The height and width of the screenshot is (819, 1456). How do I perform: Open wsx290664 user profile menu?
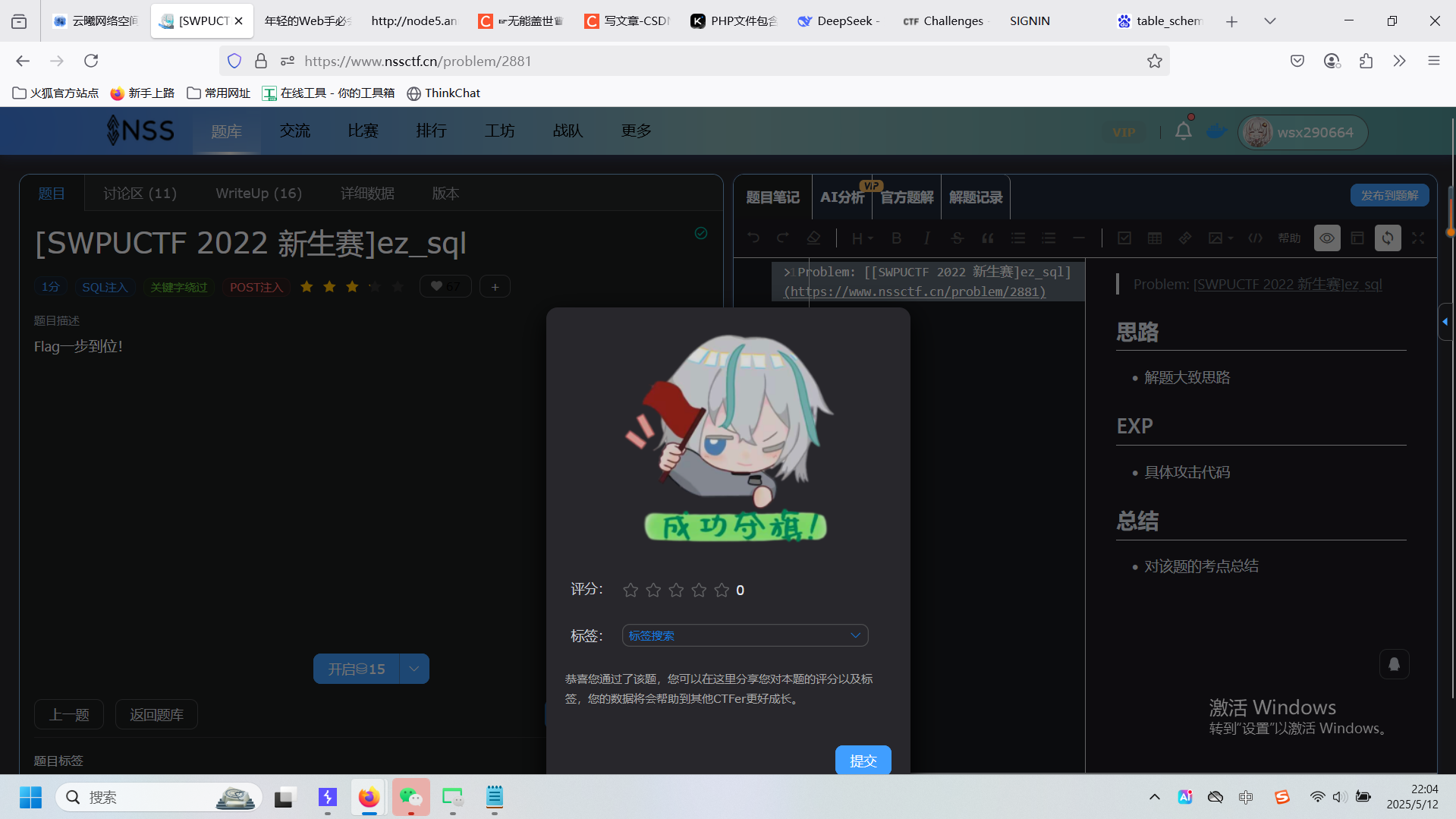point(1302,132)
